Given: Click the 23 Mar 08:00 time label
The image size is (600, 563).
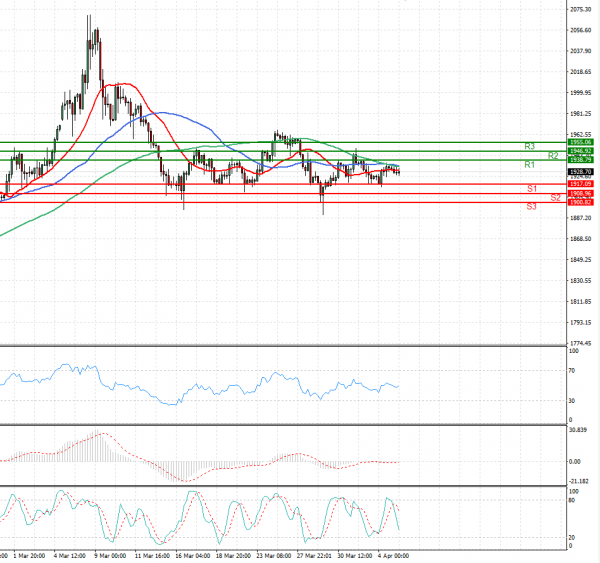Looking at the screenshot, I should [x=274, y=556].
